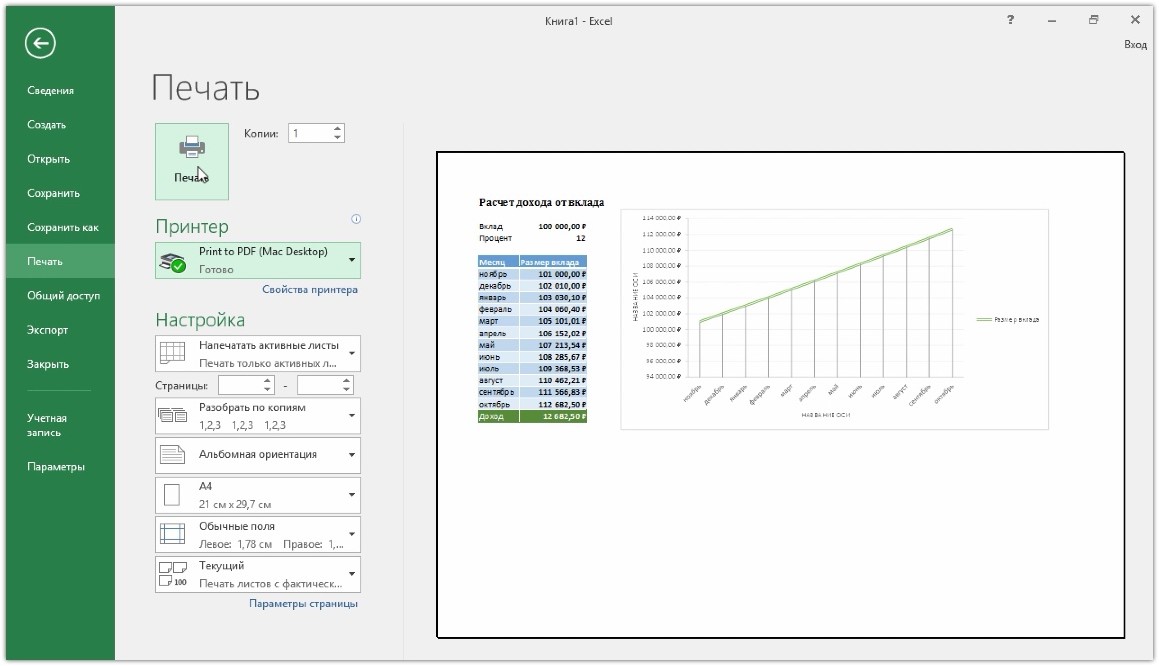Open the Сведения menu item
The image size is (1159, 666).
[50, 90]
